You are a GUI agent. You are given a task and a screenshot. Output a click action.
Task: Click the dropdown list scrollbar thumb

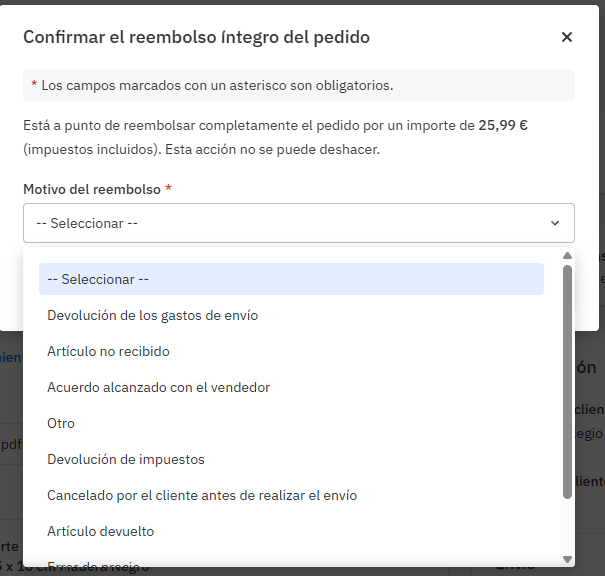click(568, 380)
